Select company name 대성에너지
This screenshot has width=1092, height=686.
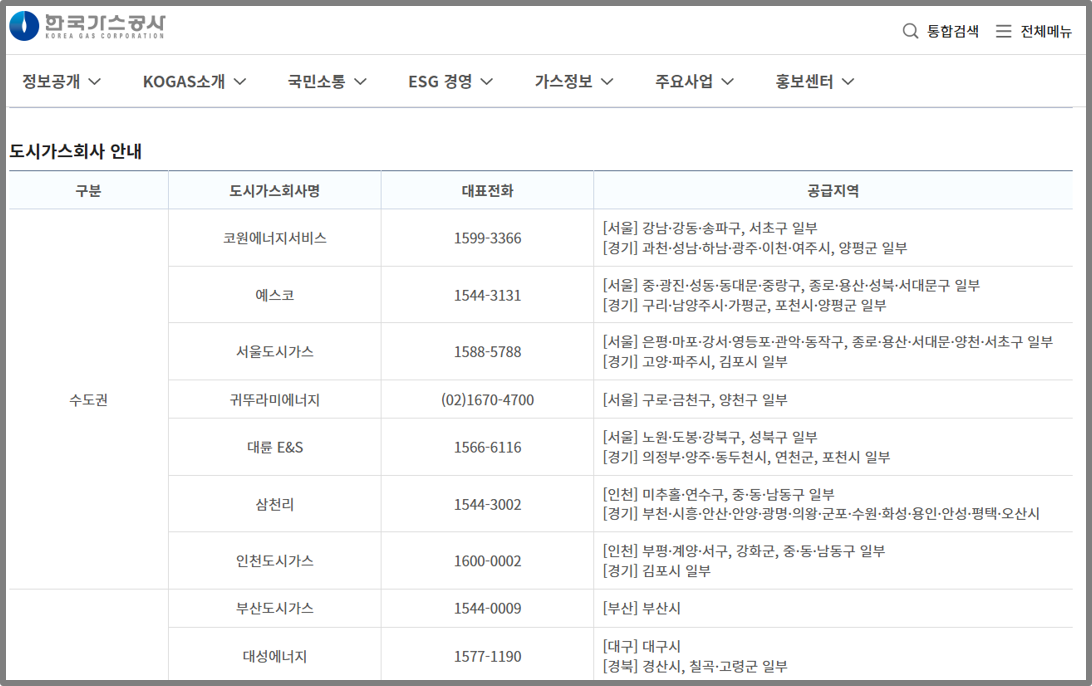point(274,656)
